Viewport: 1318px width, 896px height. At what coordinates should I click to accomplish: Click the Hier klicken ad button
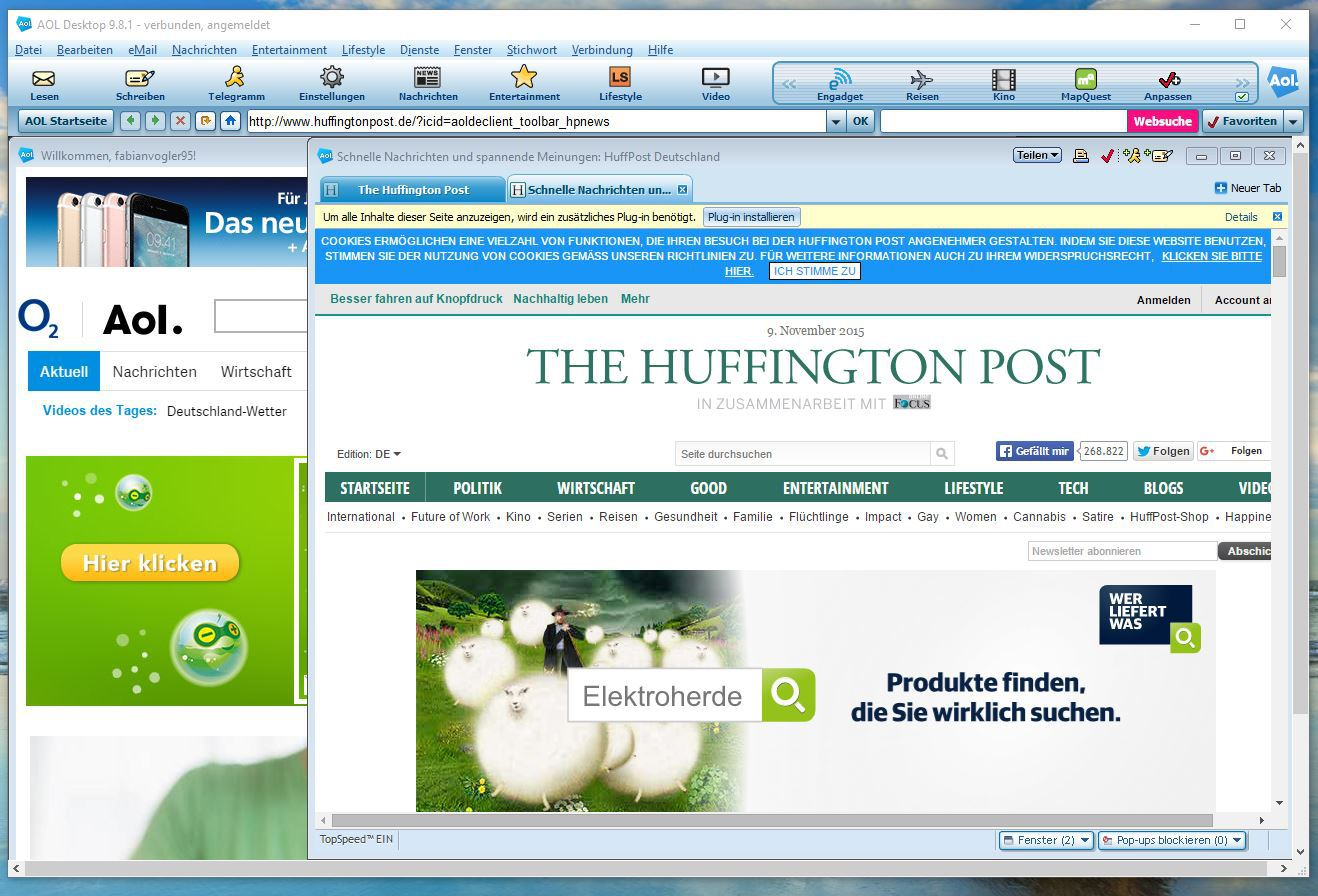[150, 563]
